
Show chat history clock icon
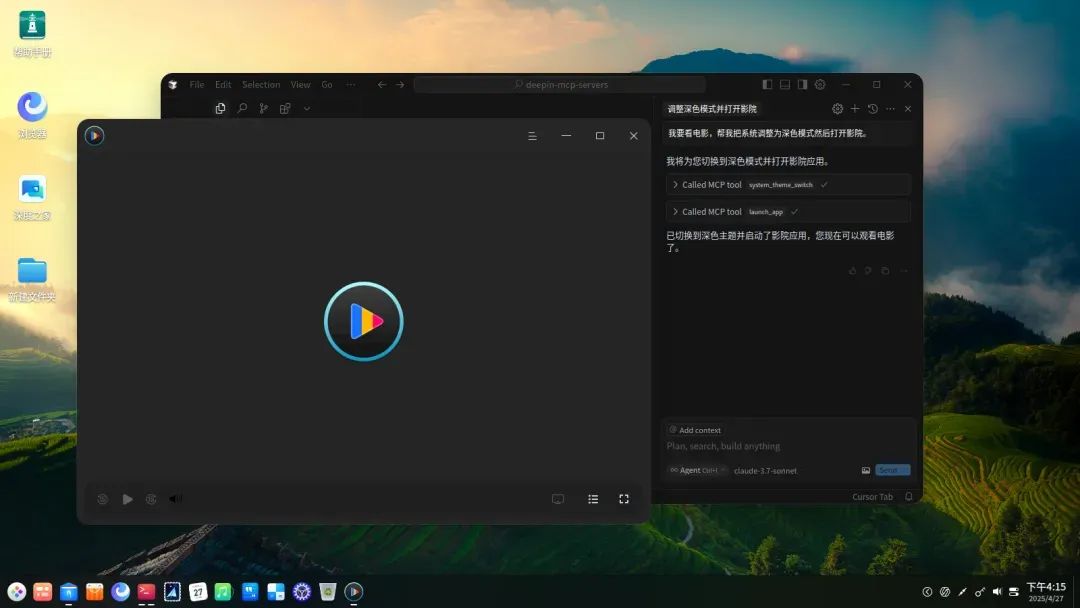pyautogui.click(x=873, y=109)
